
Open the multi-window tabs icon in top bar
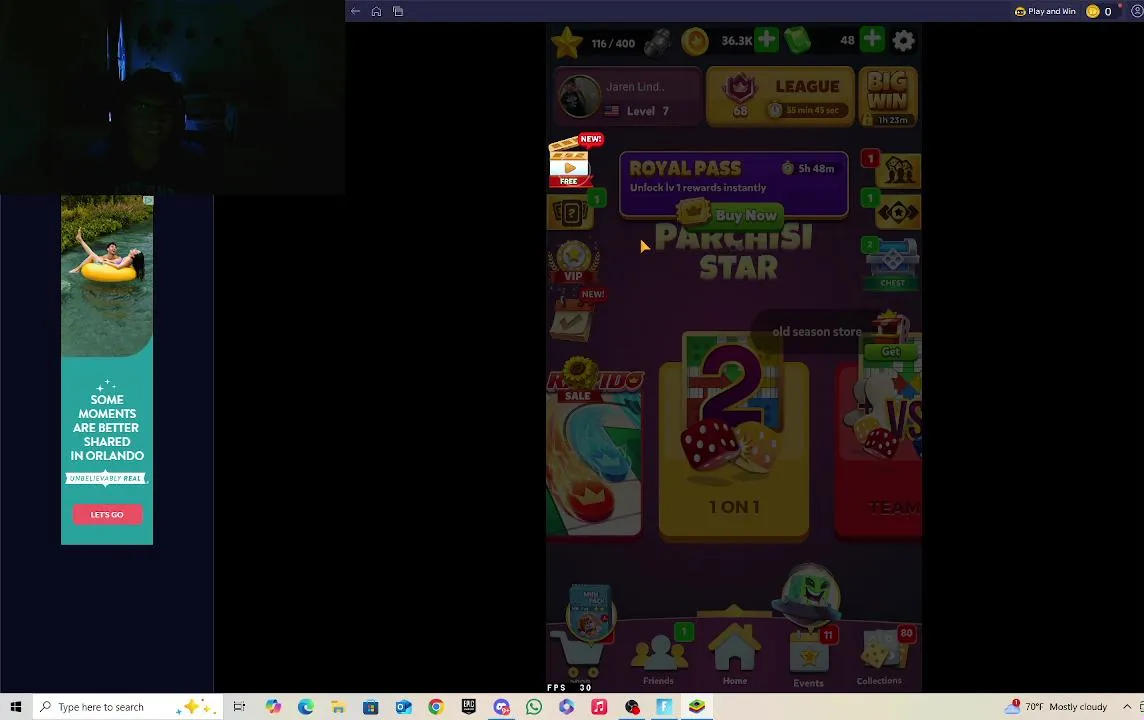click(398, 11)
